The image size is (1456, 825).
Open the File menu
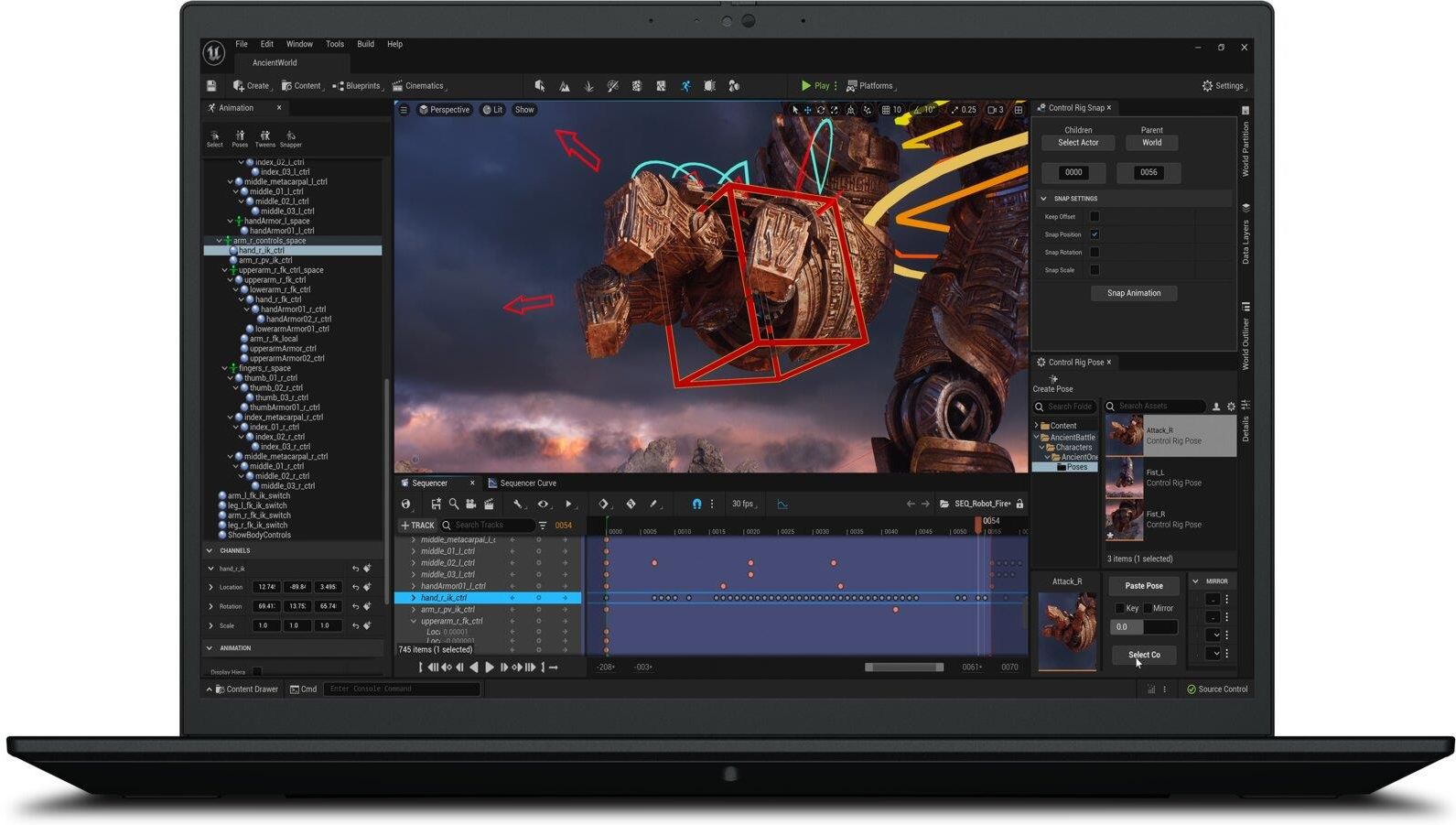point(242,44)
